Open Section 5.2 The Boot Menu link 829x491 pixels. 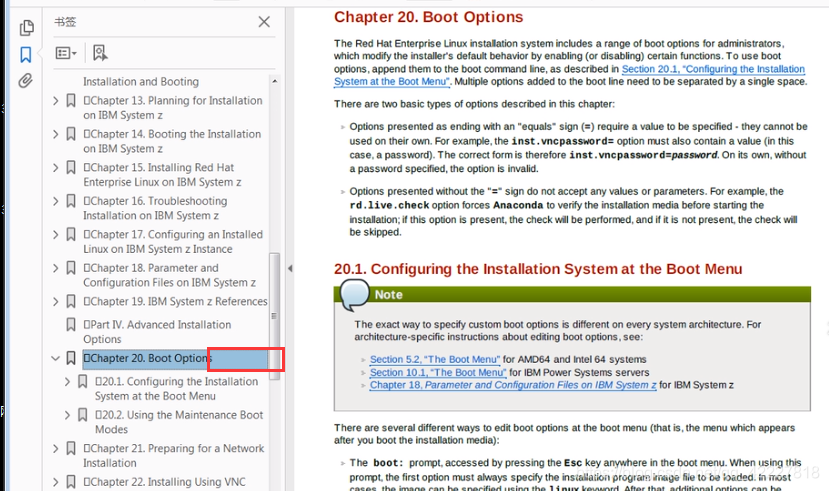tap(435, 359)
